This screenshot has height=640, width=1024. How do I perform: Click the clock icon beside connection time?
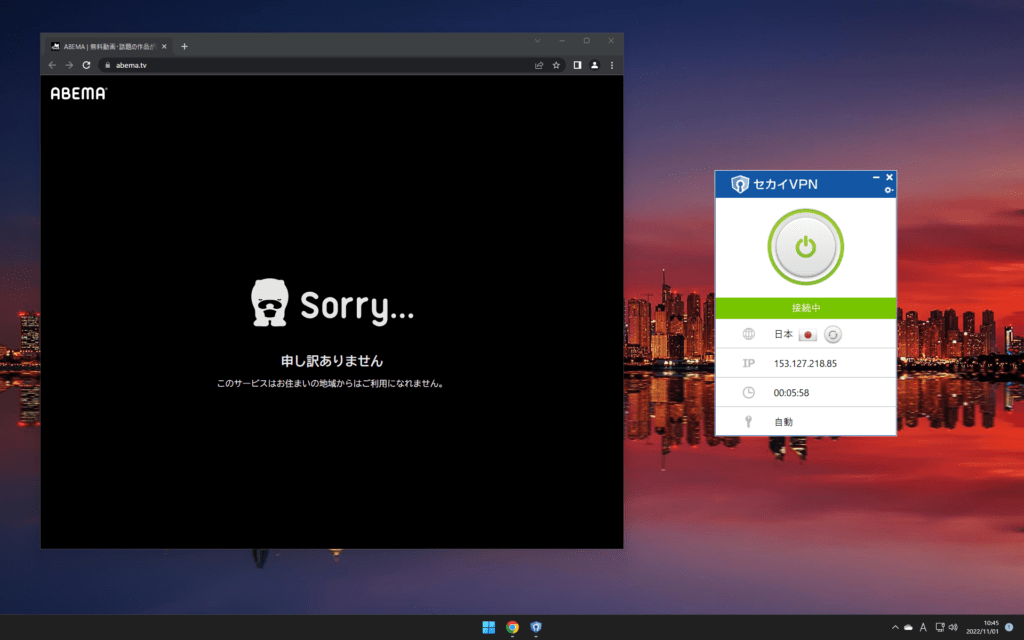tap(748, 392)
